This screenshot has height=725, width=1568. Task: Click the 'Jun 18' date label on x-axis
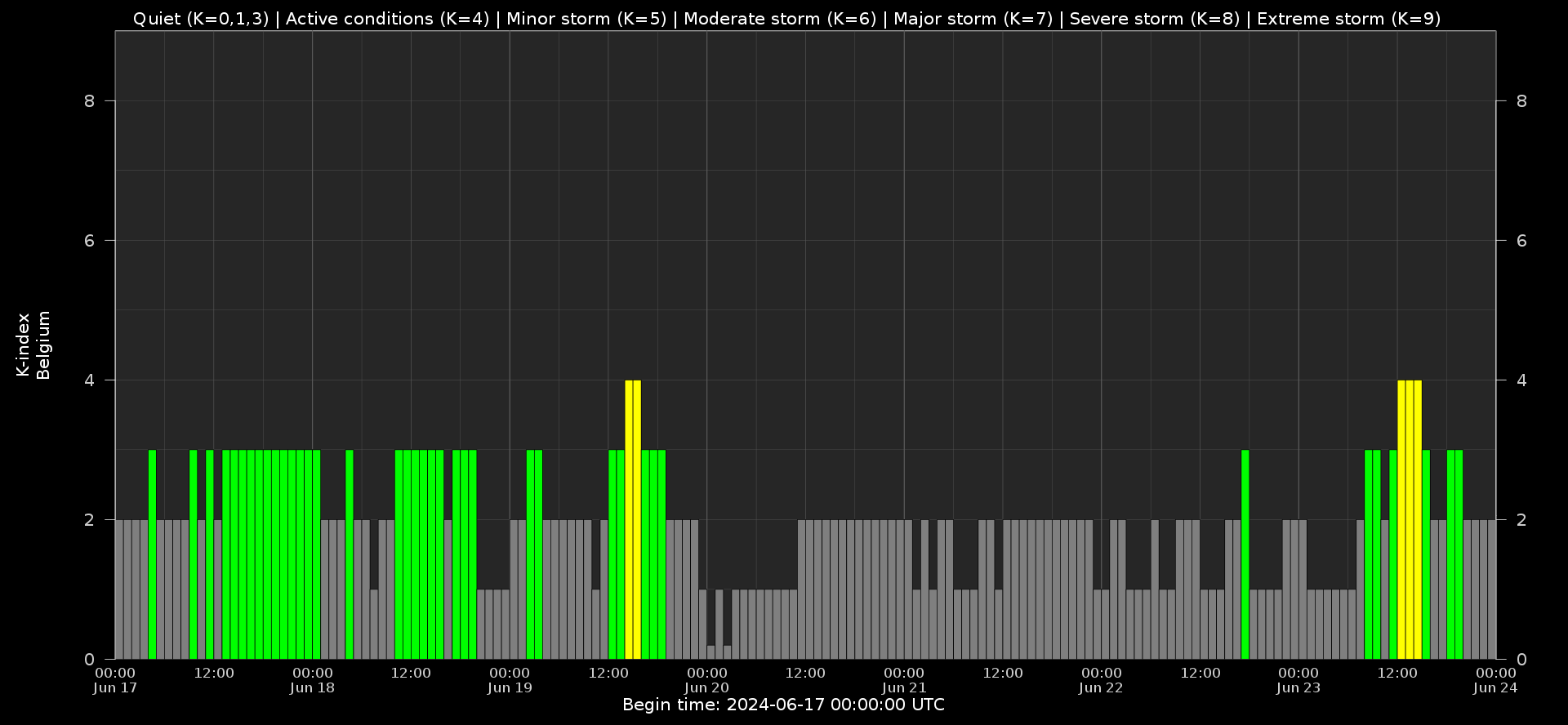[312, 687]
